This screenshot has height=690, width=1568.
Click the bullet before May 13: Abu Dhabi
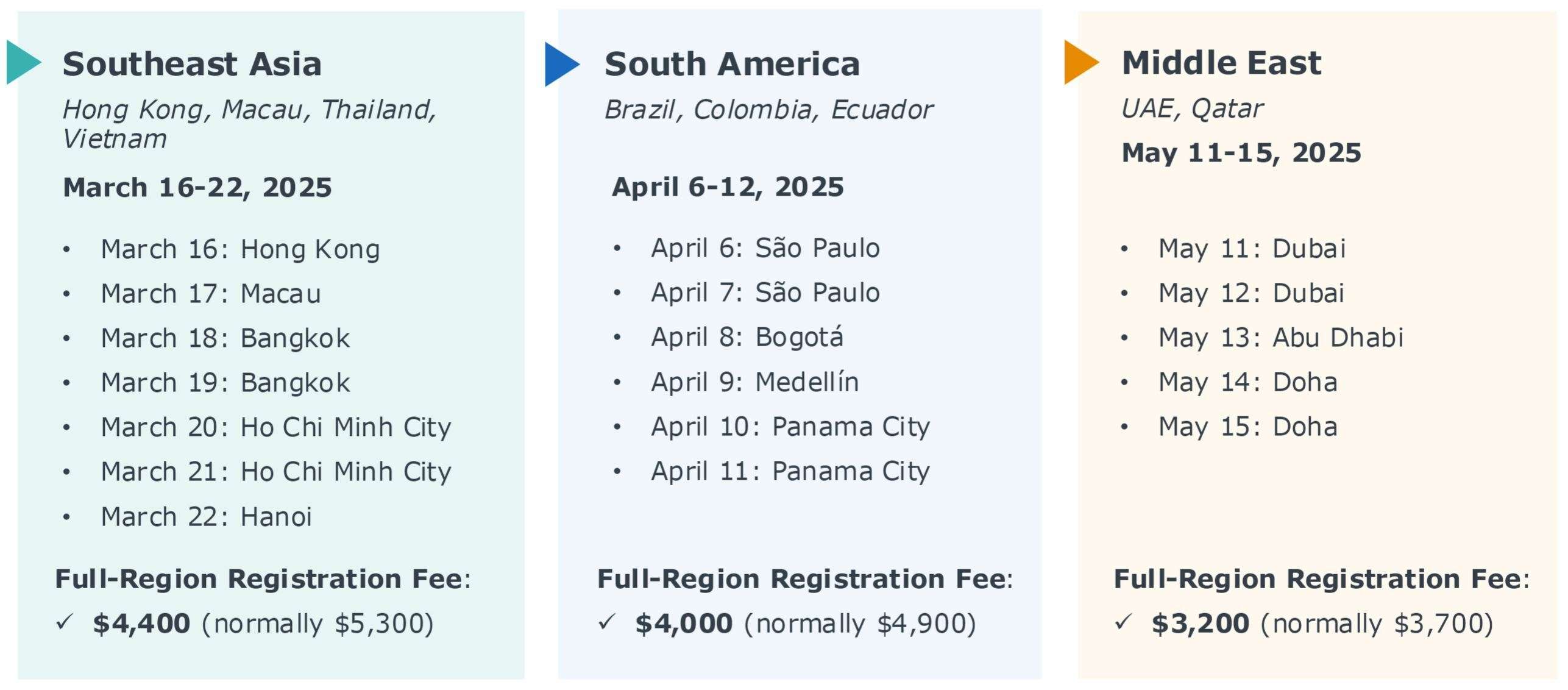[1124, 338]
